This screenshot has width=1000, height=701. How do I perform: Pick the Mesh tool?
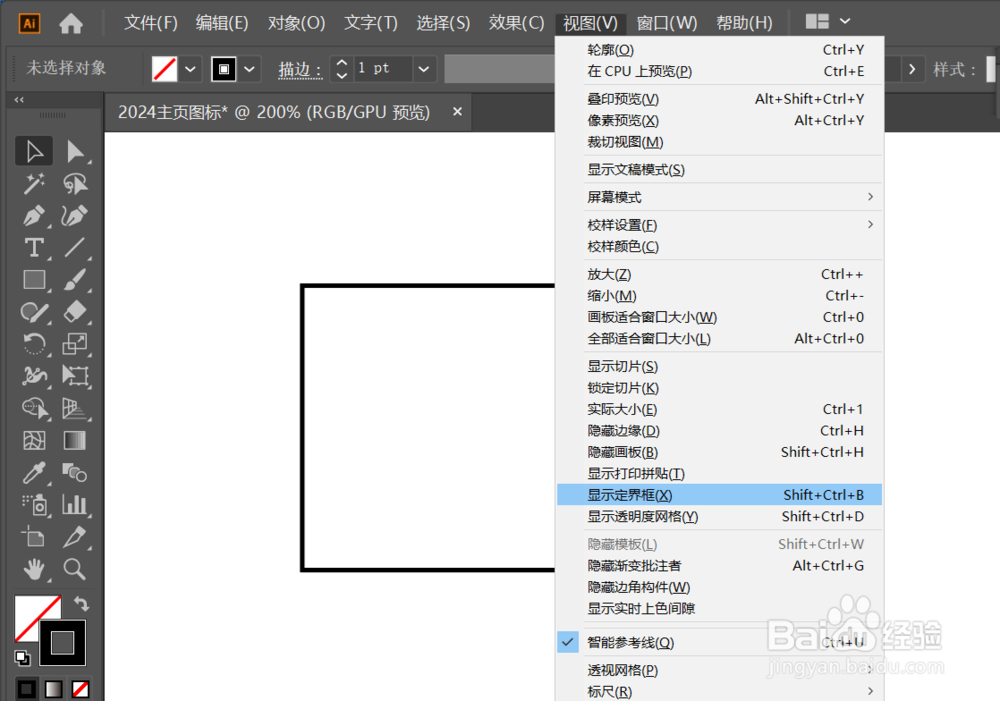(x=34, y=440)
